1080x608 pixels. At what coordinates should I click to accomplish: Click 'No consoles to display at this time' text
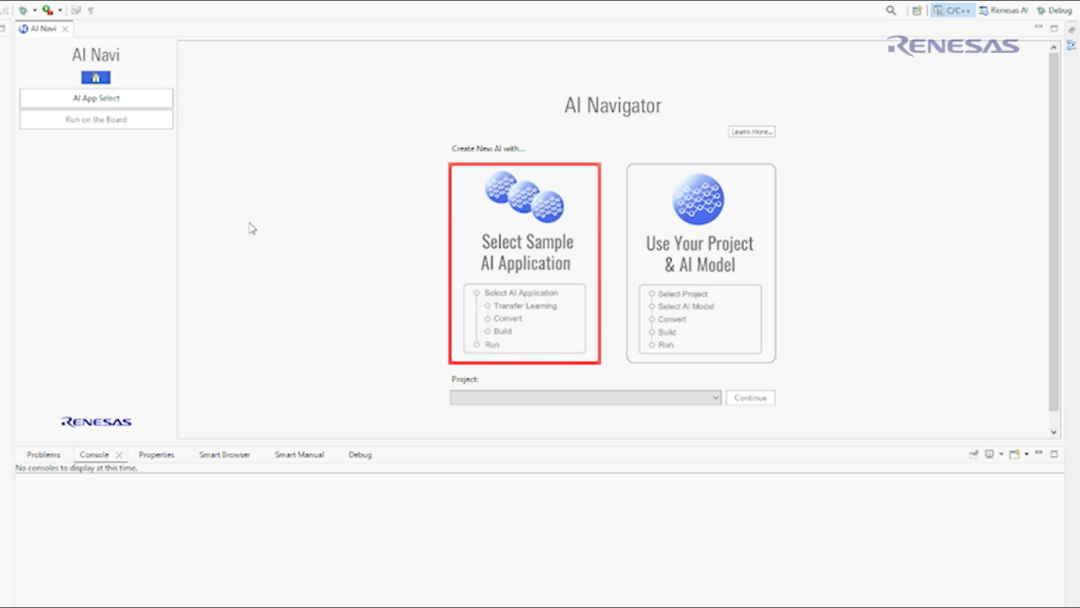pos(76,468)
